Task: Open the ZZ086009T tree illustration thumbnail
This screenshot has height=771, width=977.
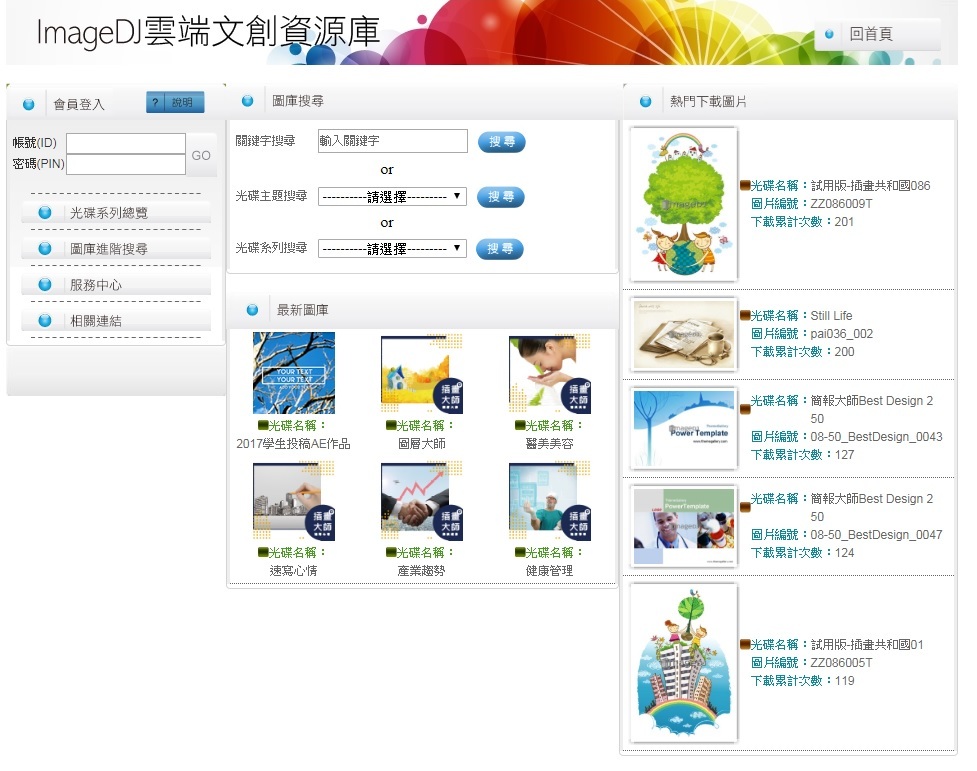Action: pos(684,204)
